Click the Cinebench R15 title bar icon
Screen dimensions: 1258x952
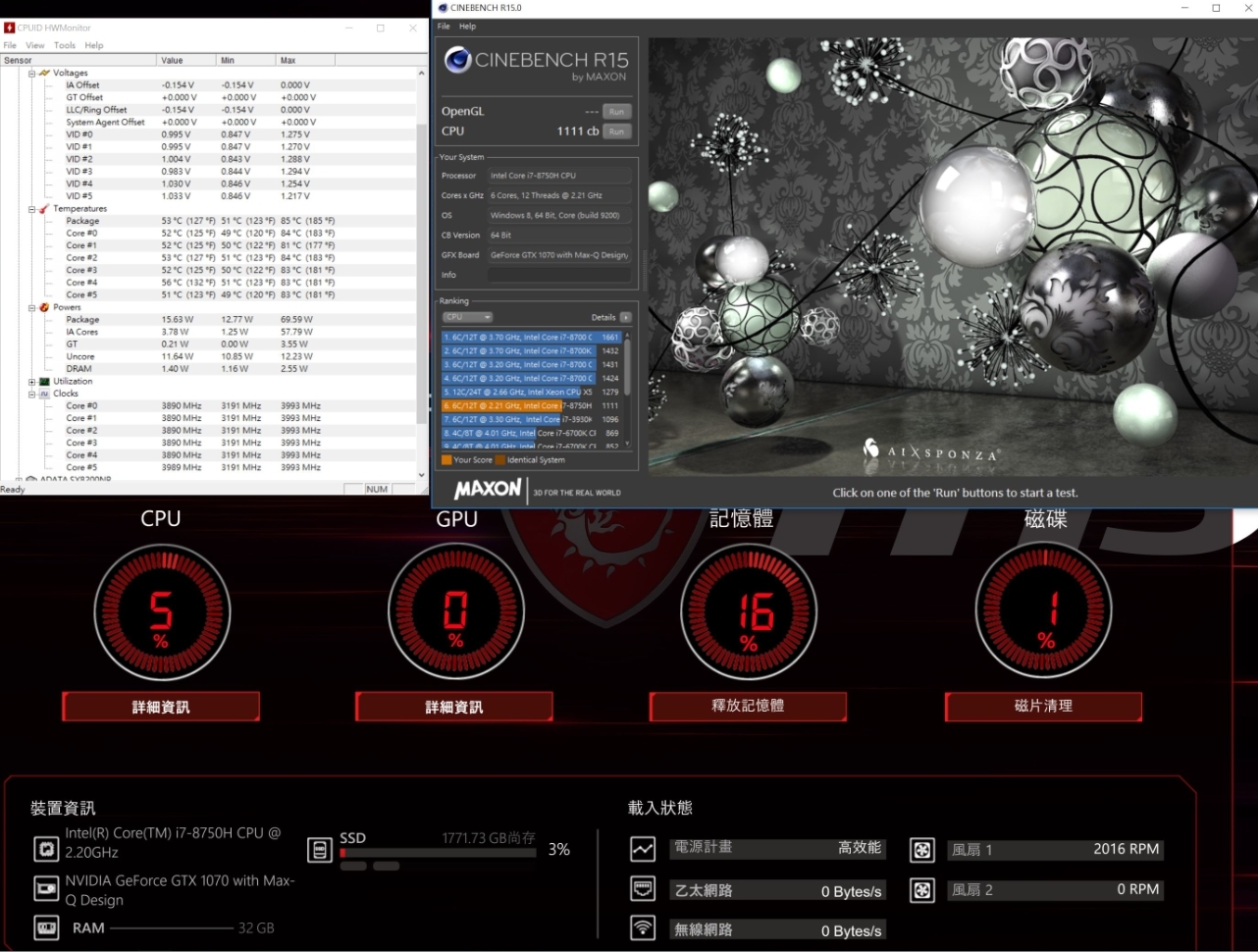coord(444,8)
